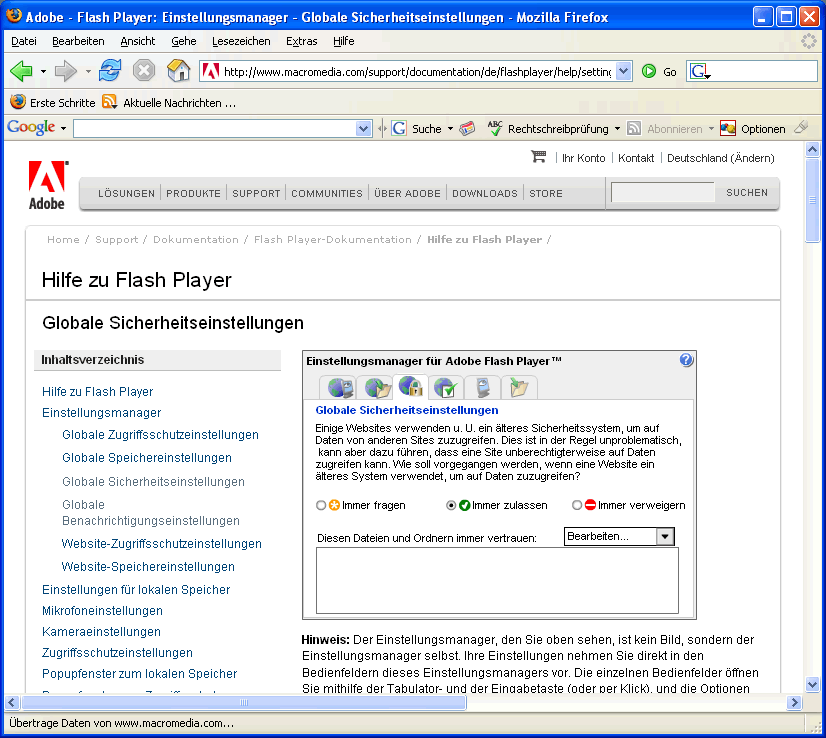Open the search engine selector dropdown
This screenshot has height=738, width=826.
(700, 71)
